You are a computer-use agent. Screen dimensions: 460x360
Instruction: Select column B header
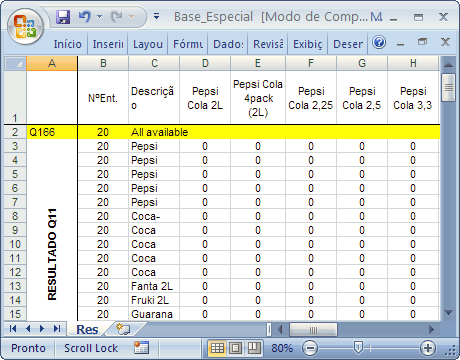point(103,63)
